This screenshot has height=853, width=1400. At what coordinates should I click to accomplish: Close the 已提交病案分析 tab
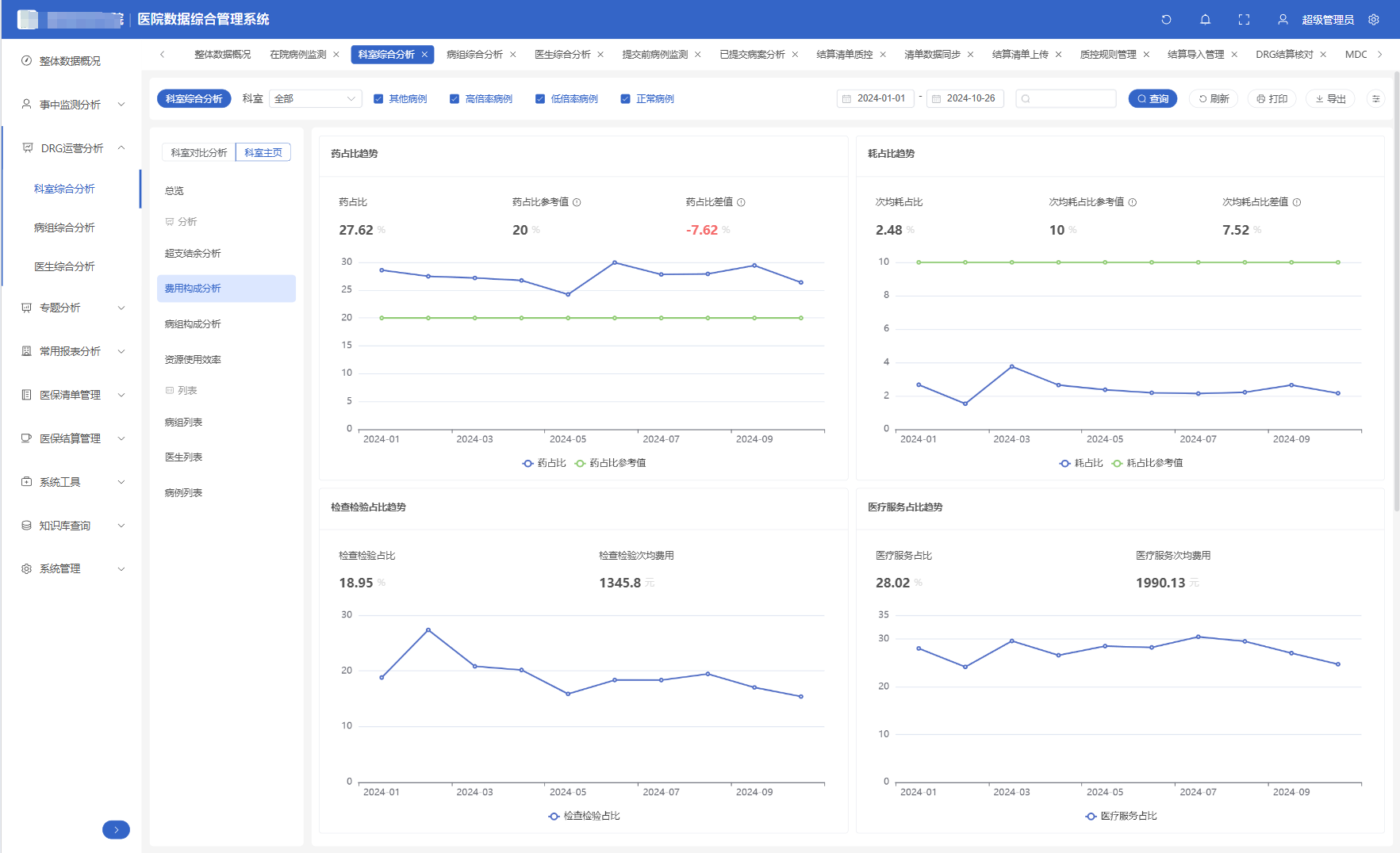(x=795, y=55)
